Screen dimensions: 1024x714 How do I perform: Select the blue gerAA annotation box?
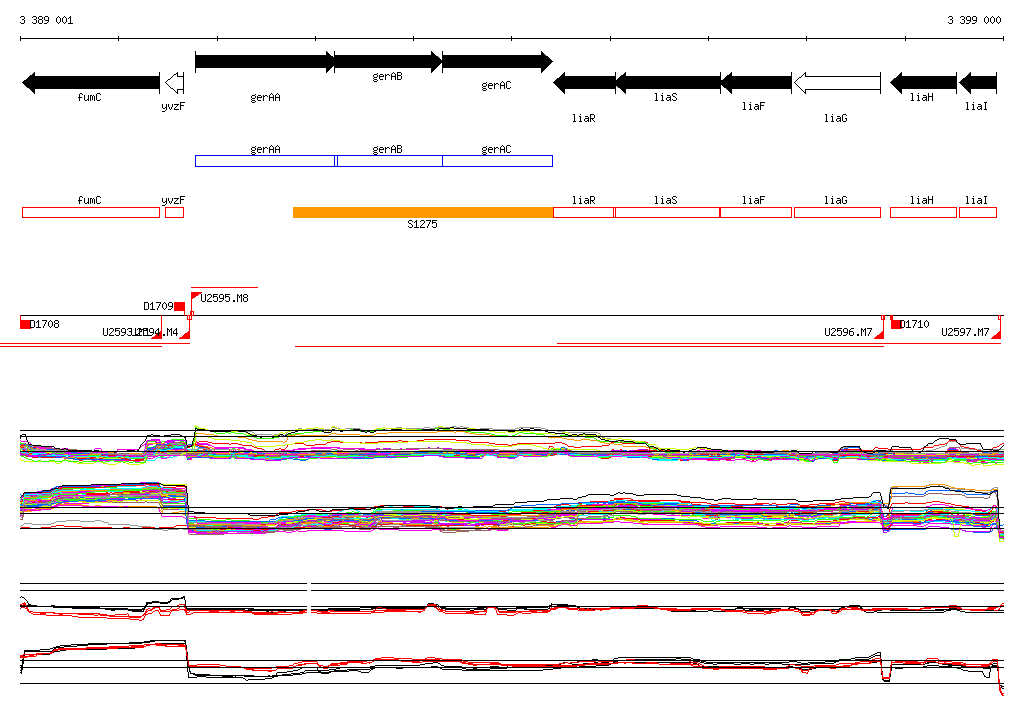[265, 161]
